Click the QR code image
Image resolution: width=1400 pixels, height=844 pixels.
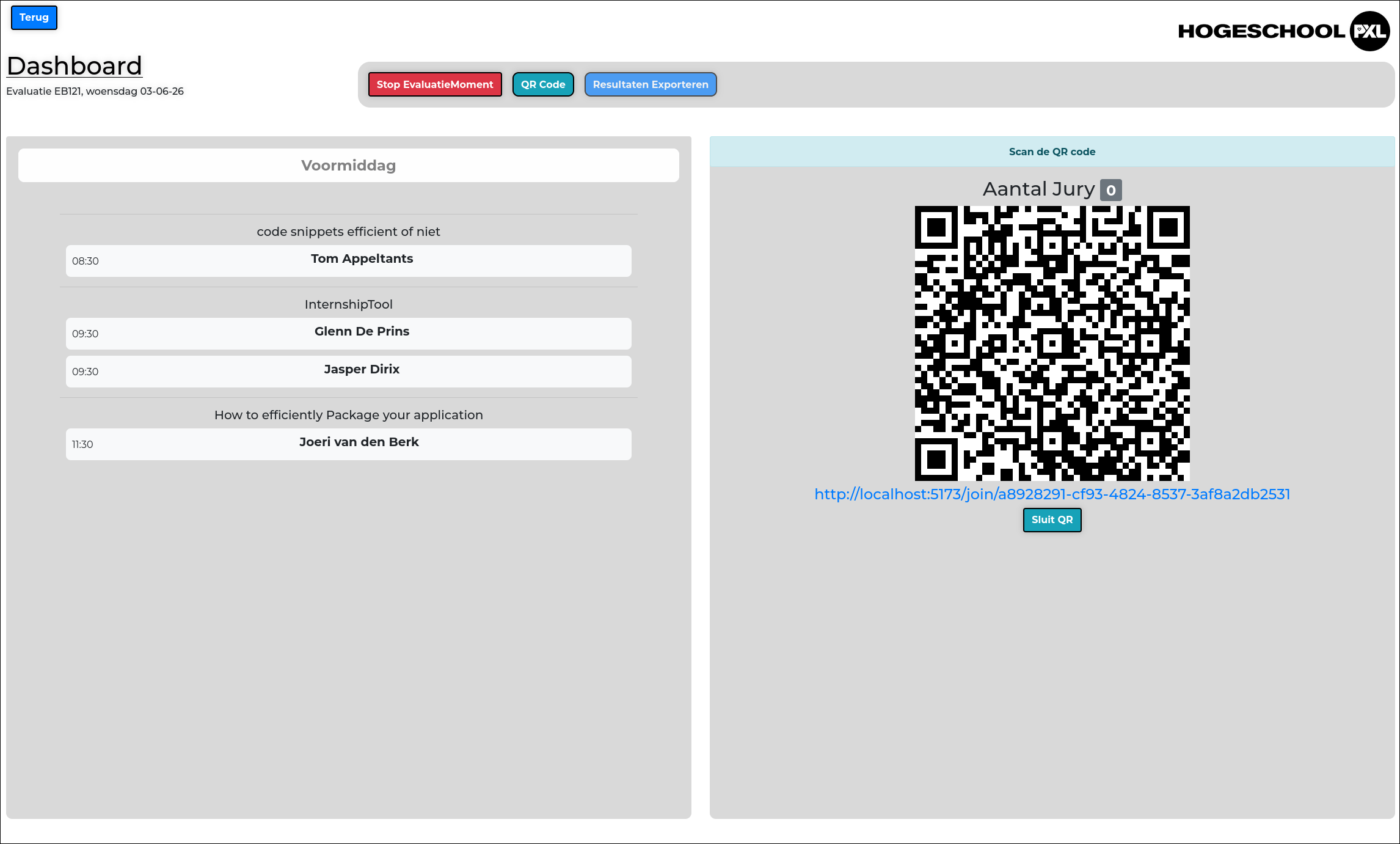tap(1052, 343)
